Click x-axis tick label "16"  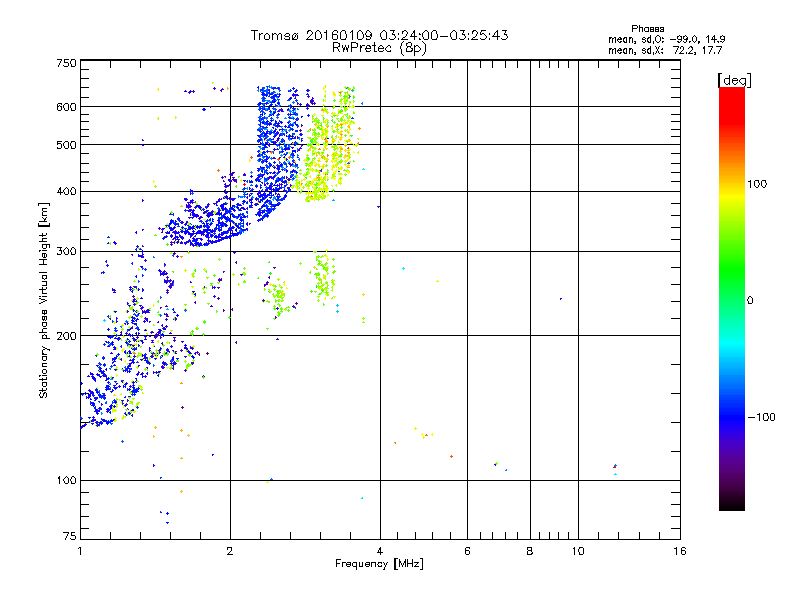680,551
